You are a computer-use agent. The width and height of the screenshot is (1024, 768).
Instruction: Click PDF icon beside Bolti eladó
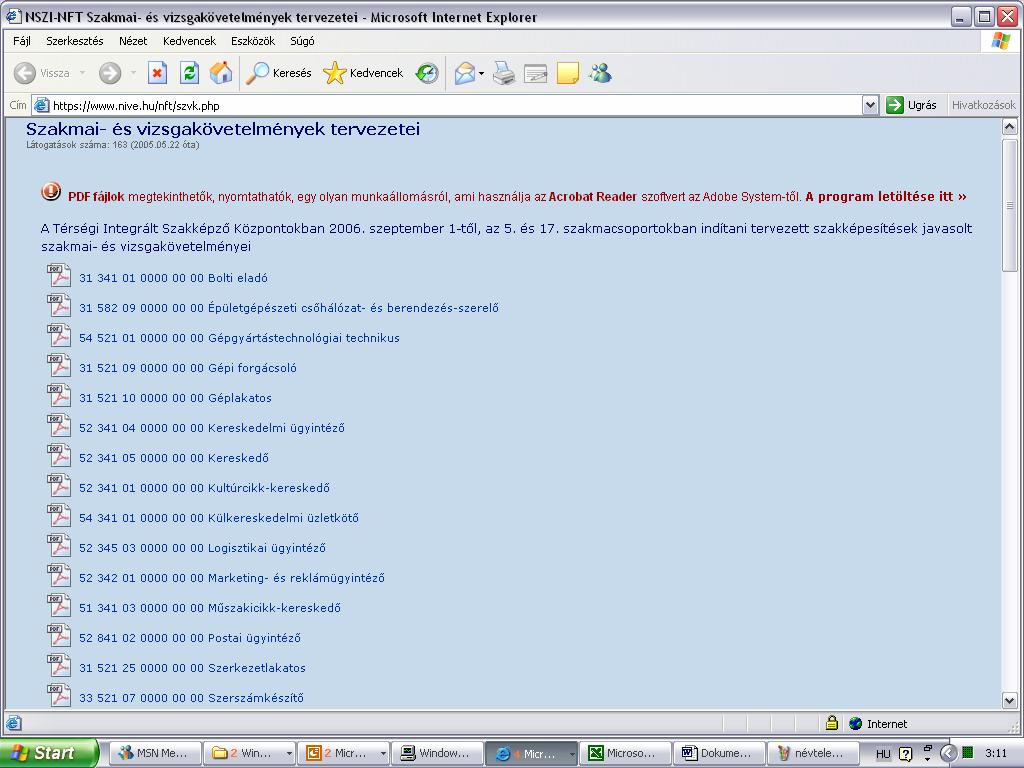[x=59, y=276]
